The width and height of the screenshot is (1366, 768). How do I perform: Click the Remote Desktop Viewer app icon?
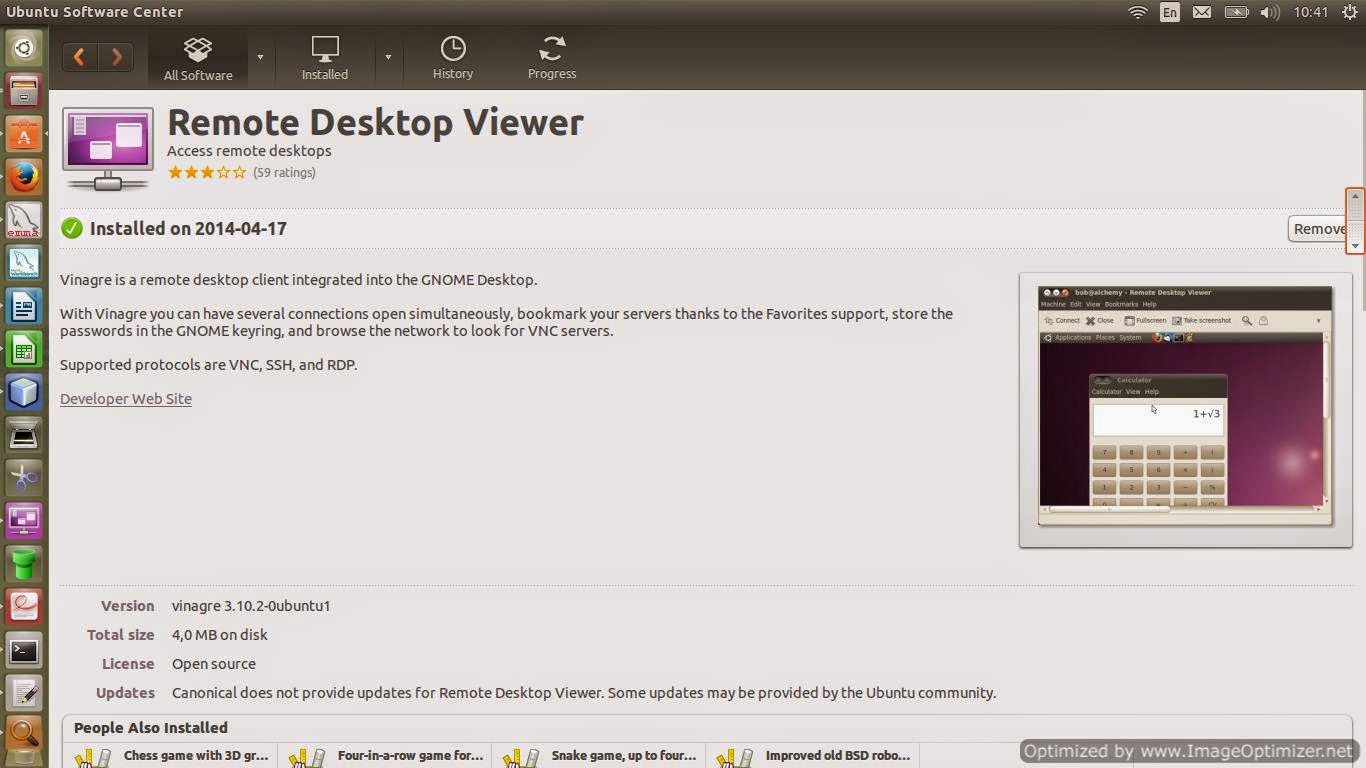[108, 149]
